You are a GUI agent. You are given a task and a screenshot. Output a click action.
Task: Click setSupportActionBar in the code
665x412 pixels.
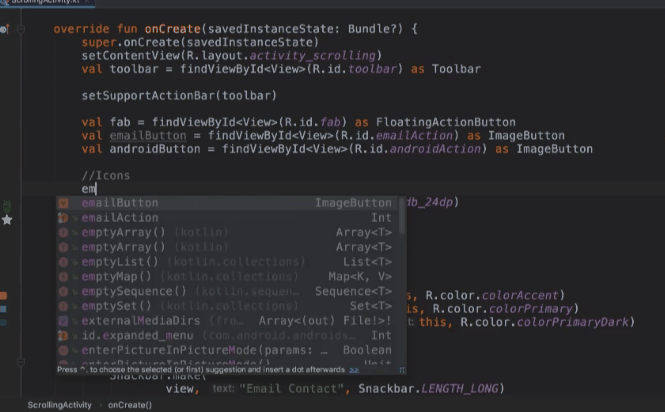(x=148, y=95)
